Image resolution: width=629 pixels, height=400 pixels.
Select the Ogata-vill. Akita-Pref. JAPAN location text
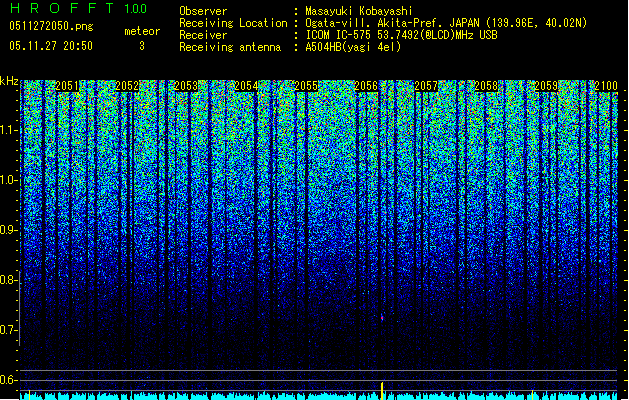pyautogui.click(x=446, y=23)
